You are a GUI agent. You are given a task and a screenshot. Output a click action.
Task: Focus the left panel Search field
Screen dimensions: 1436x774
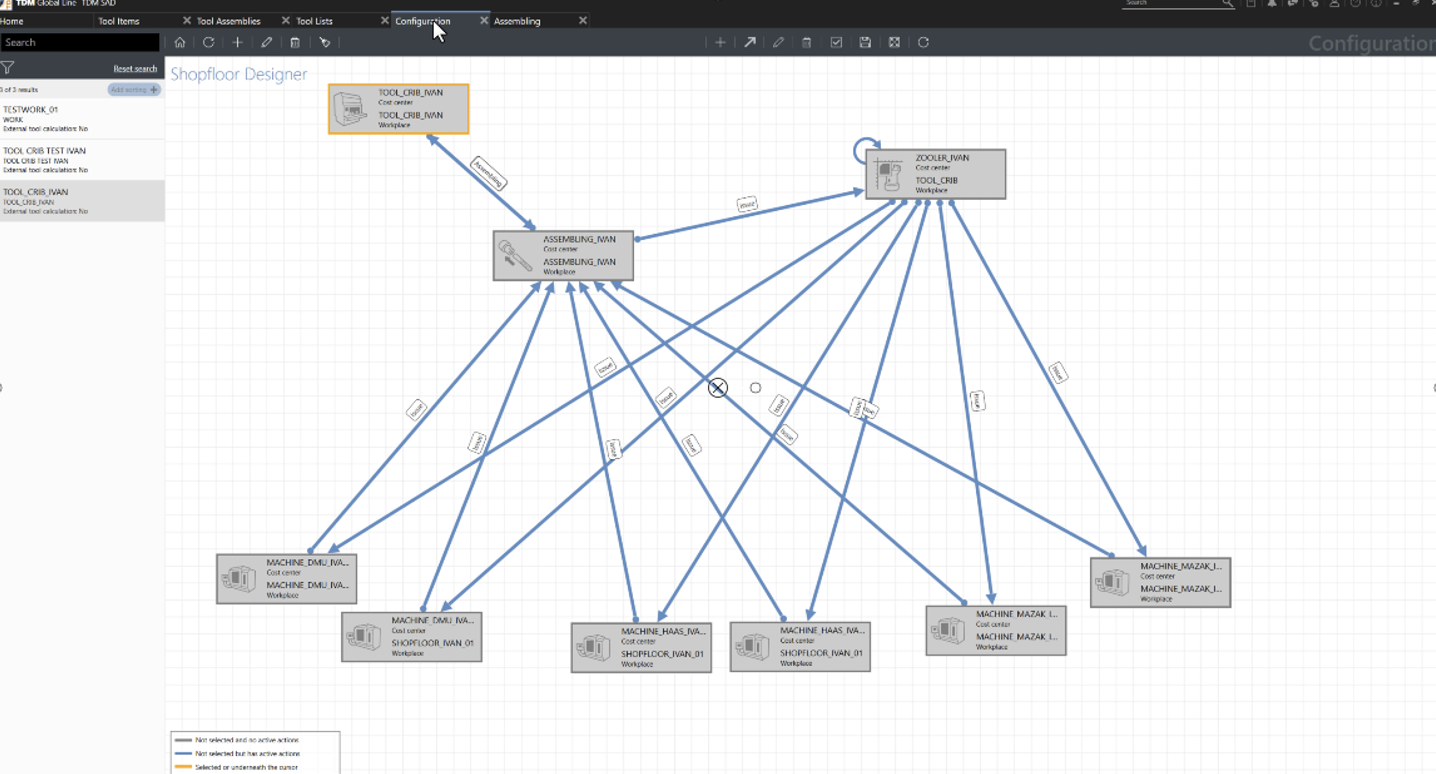[x=80, y=42]
